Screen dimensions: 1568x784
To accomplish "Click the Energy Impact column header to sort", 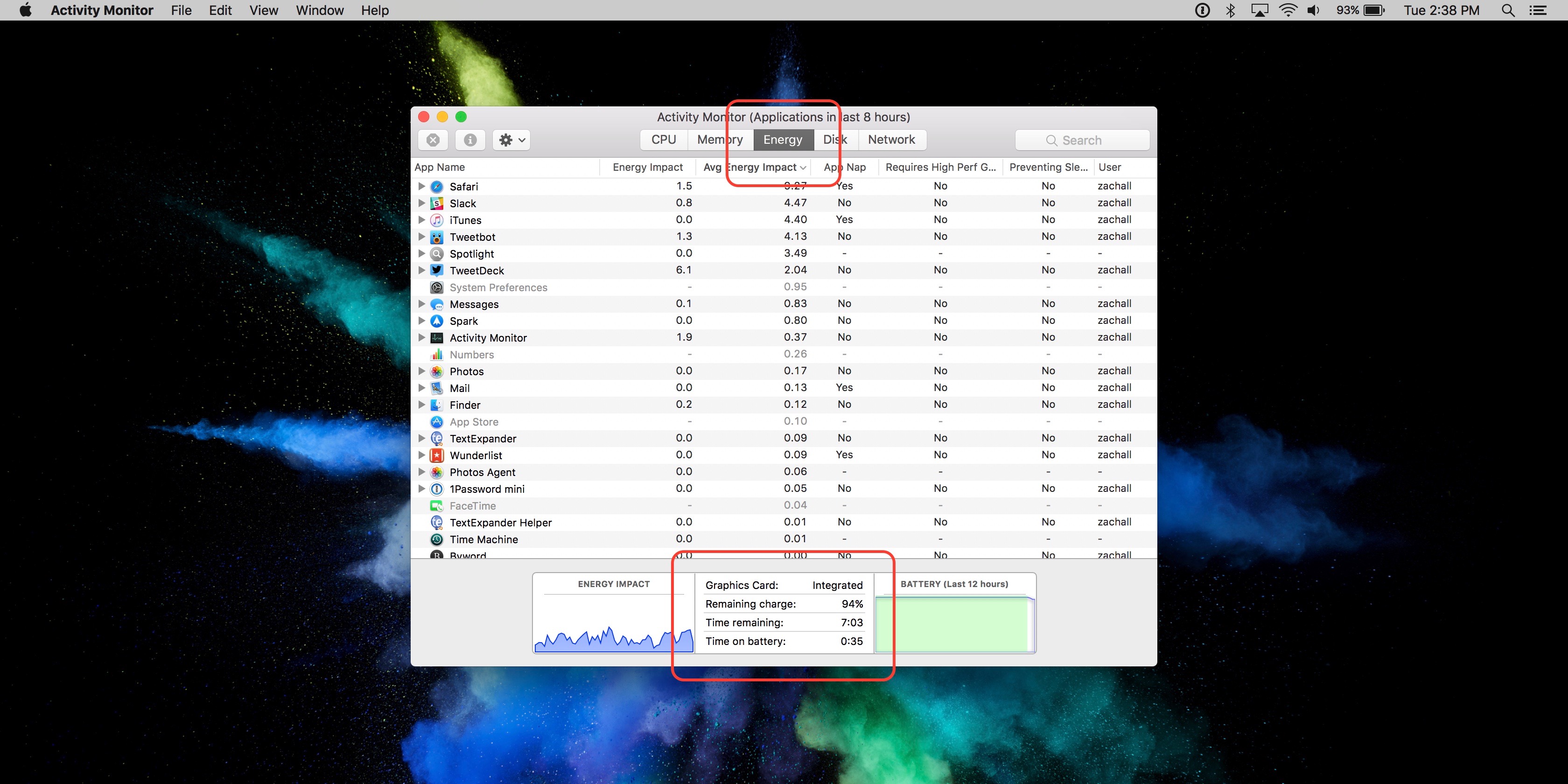I will click(x=647, y=168).
